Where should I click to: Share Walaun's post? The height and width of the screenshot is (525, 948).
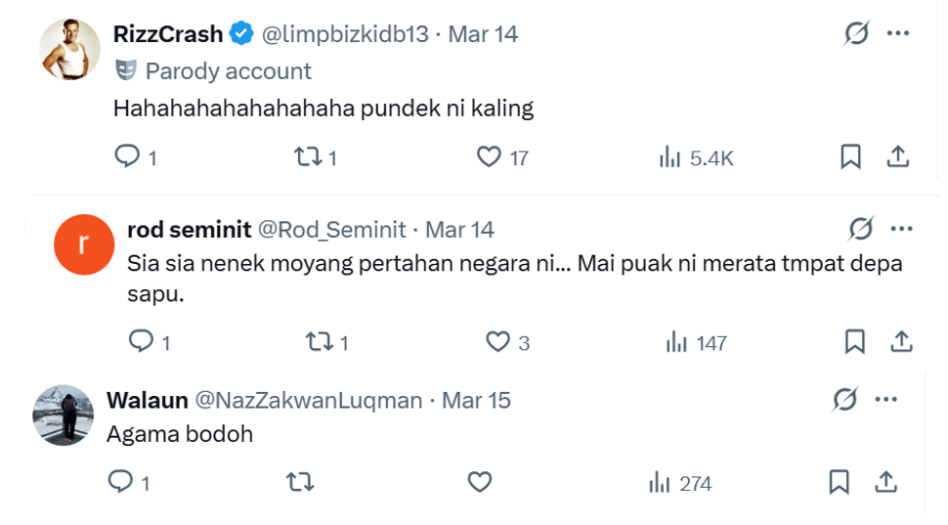pyautogui.click(x=886, y=483)
